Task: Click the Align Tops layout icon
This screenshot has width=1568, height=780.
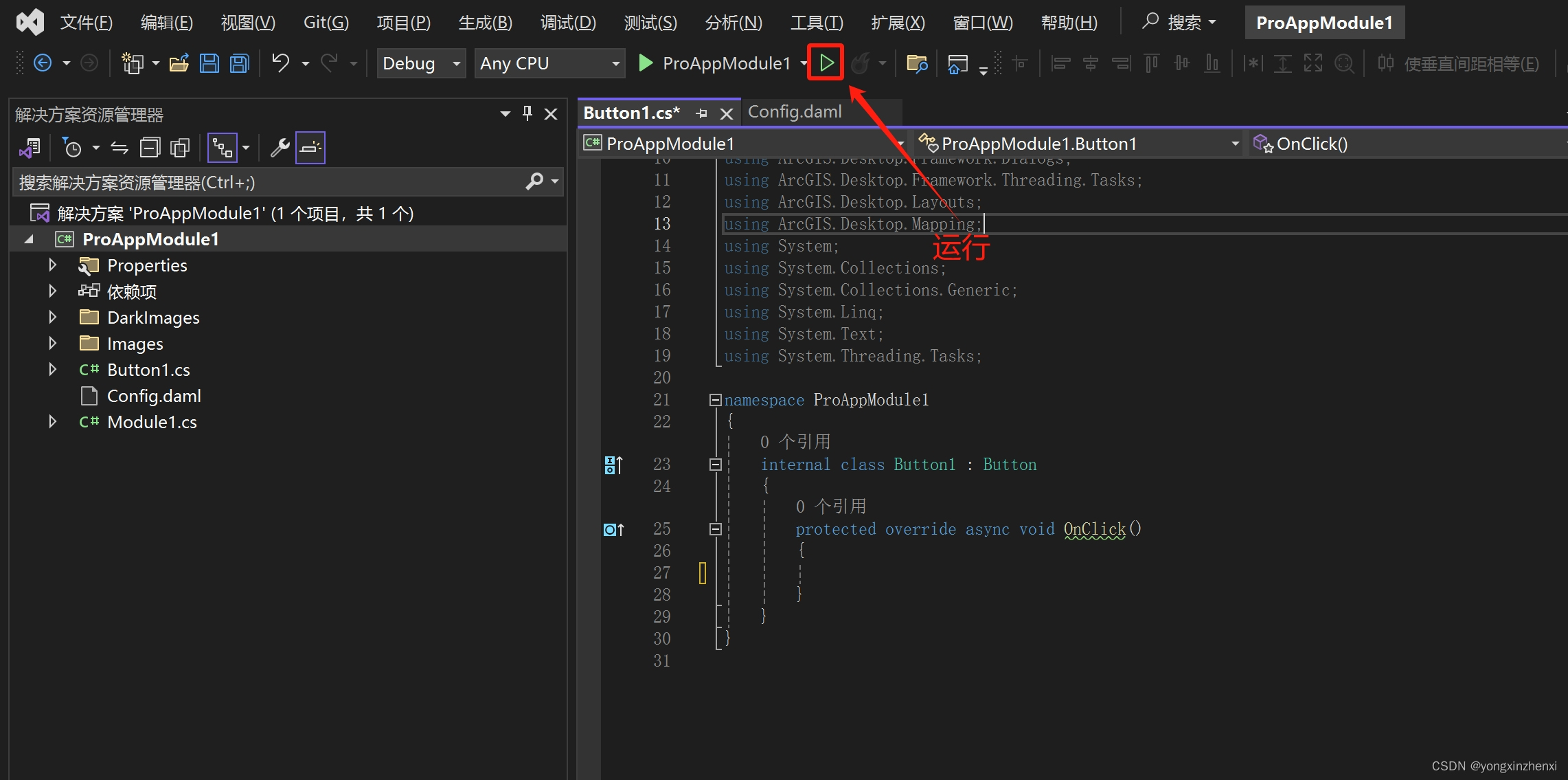Action: (1152, 63)
